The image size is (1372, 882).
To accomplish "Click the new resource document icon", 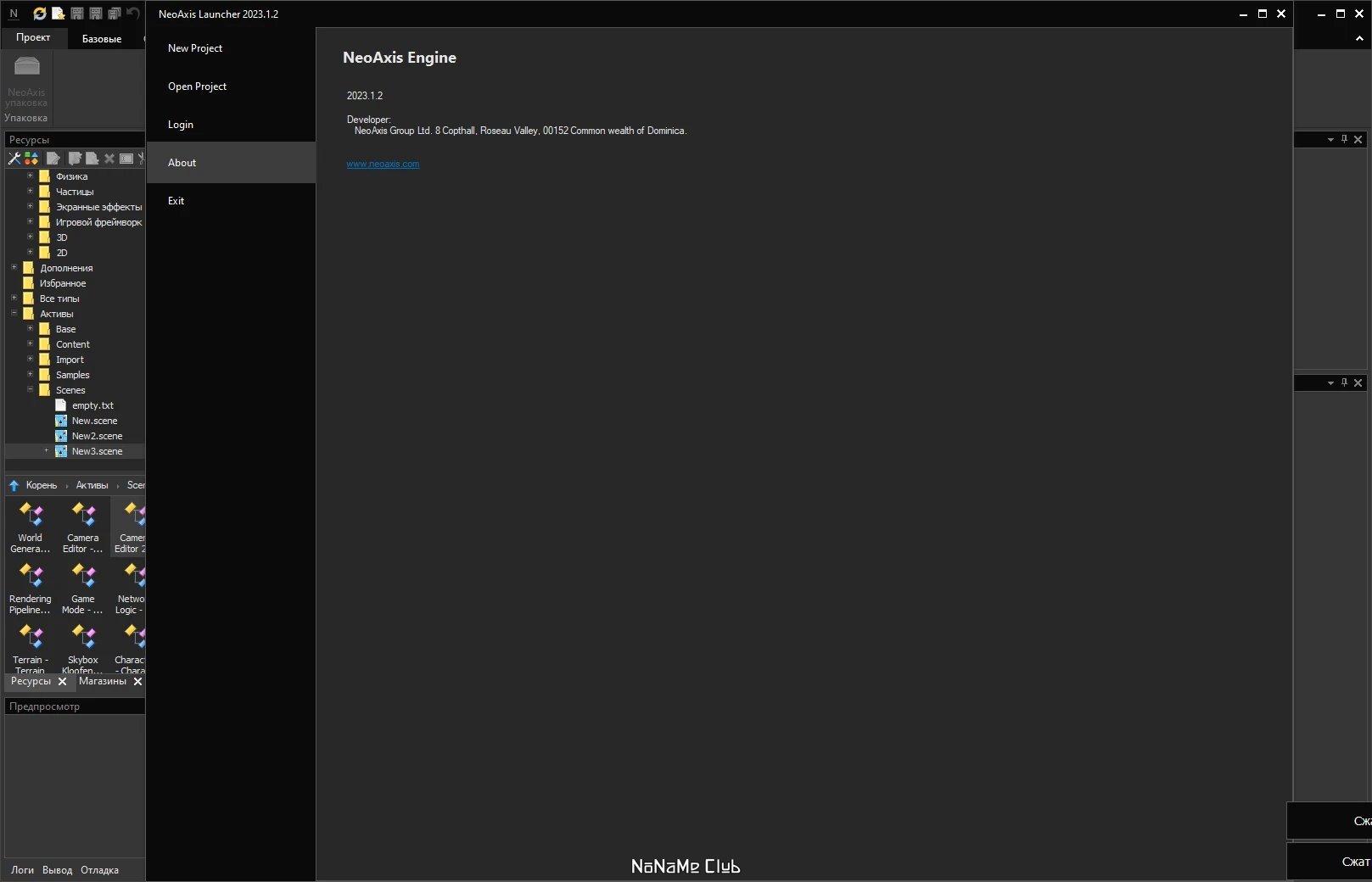I will pyautogui.click(x=58, y=14).
